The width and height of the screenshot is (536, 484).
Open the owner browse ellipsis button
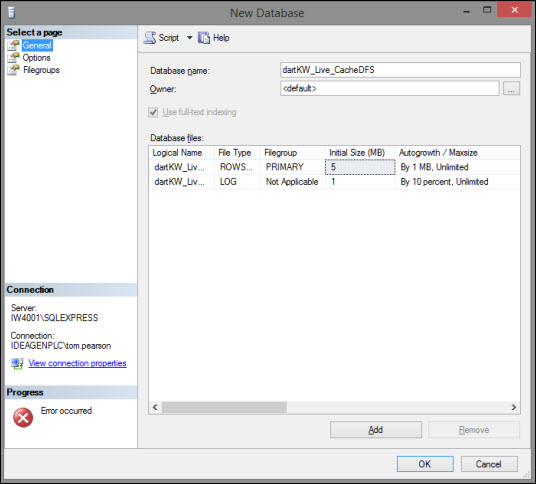[x=511, y=88]
